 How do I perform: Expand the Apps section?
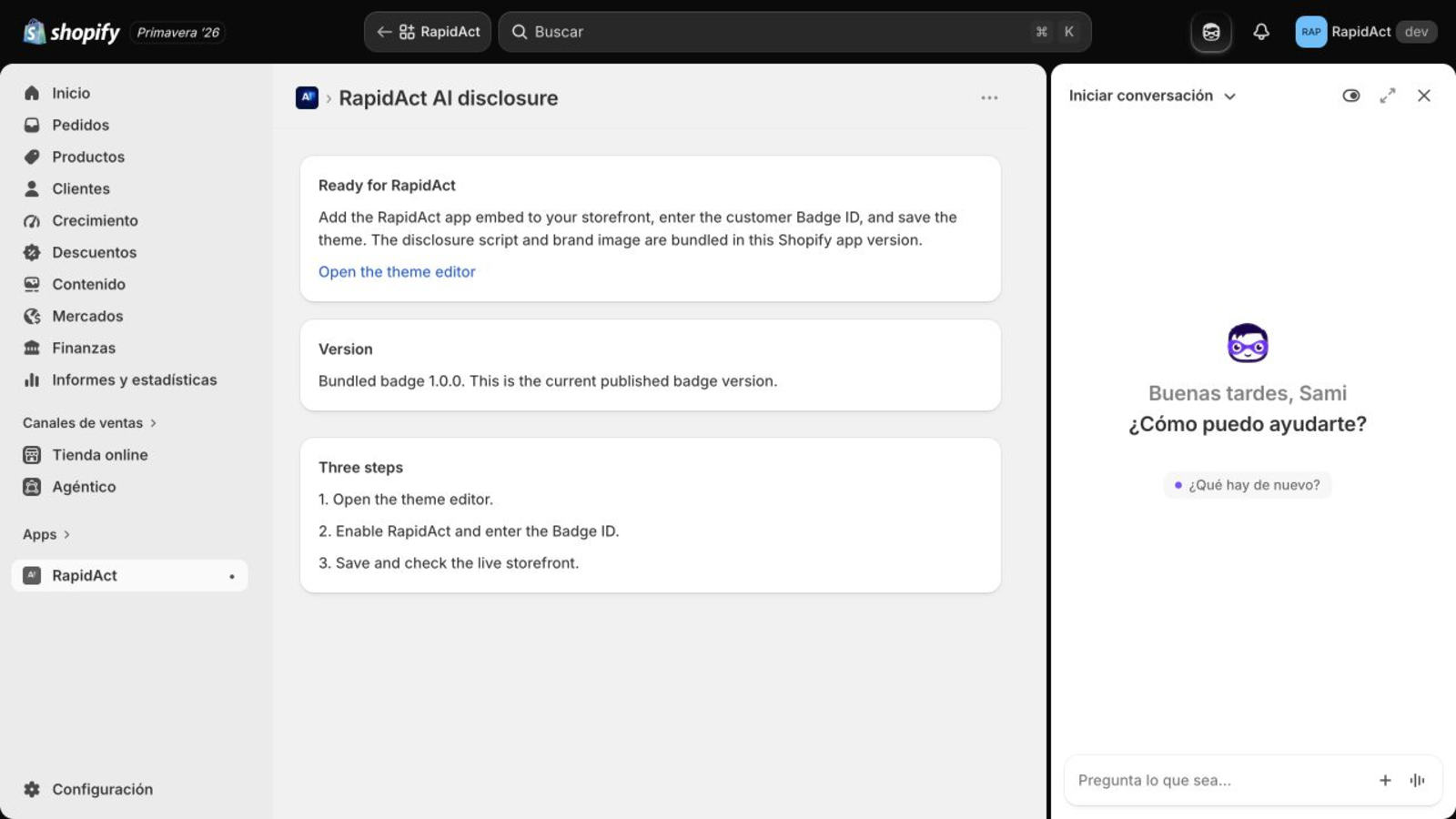click(46, 535)
